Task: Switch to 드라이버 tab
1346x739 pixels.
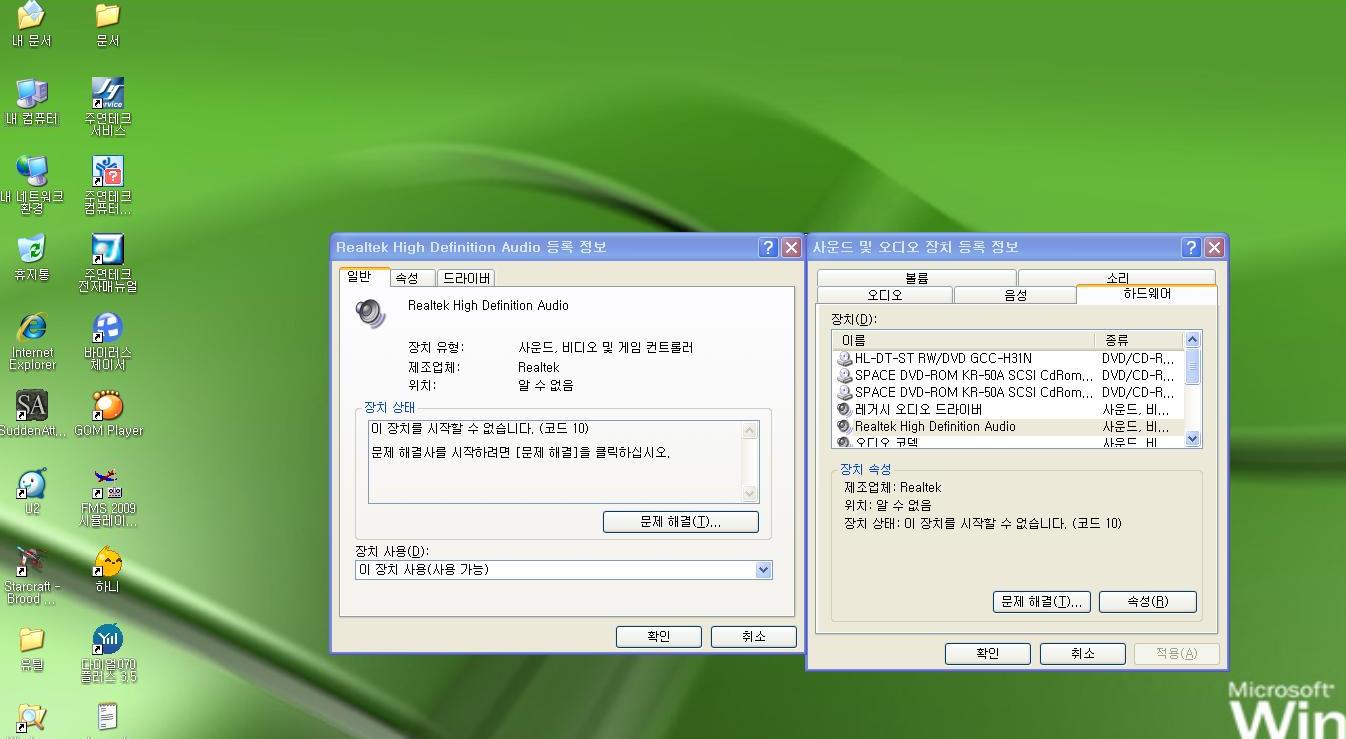Action: pyautogui.click(x=466, y=278)
